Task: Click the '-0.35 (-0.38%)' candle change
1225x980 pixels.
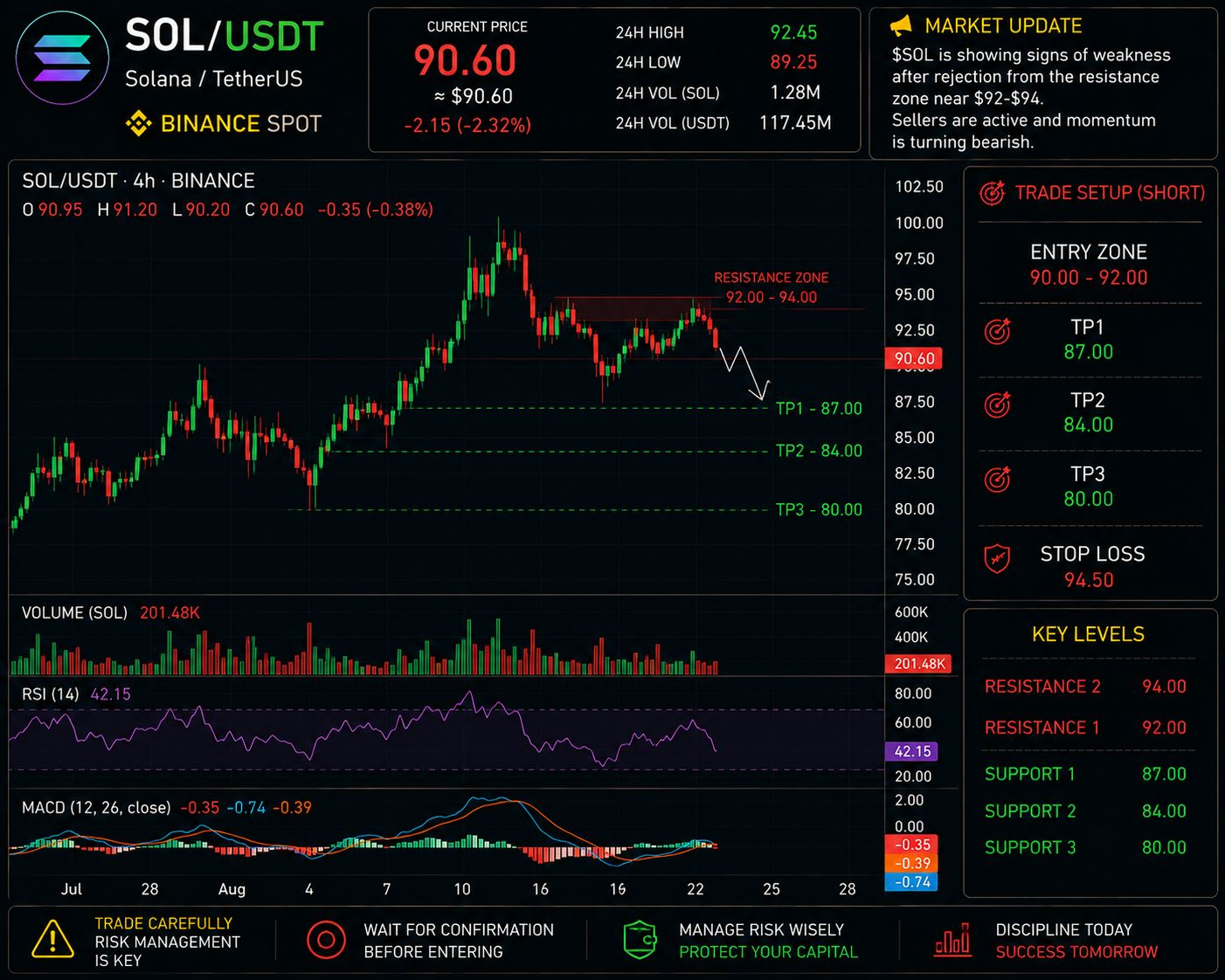Action: [x=376, y=210]
